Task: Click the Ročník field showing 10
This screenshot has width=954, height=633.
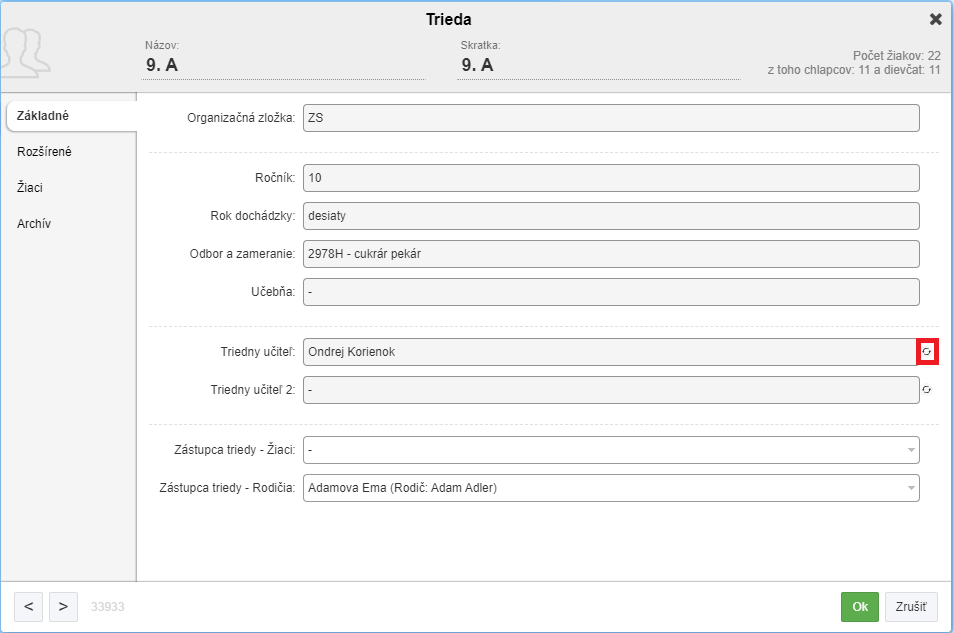Action: point(611,178)
